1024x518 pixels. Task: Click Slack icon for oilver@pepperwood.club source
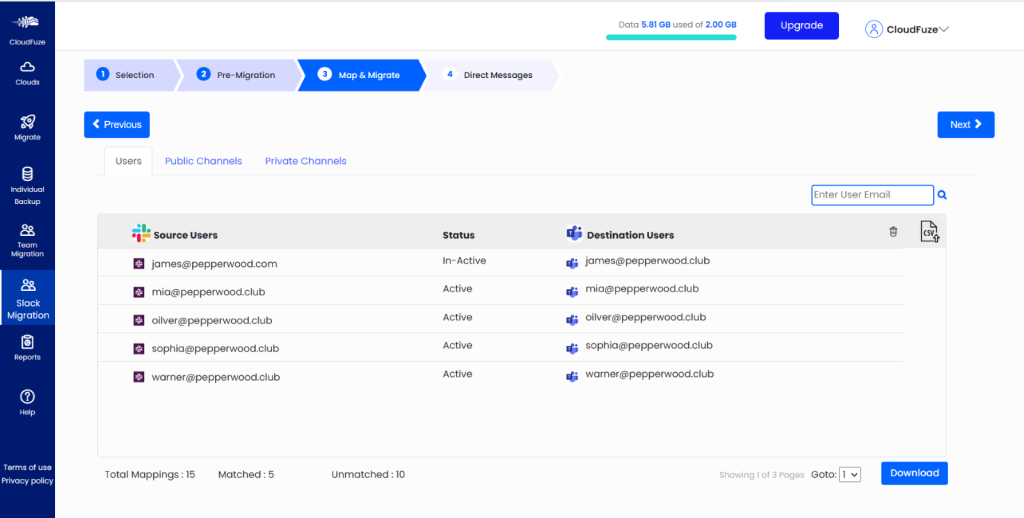tap(138, 320)
